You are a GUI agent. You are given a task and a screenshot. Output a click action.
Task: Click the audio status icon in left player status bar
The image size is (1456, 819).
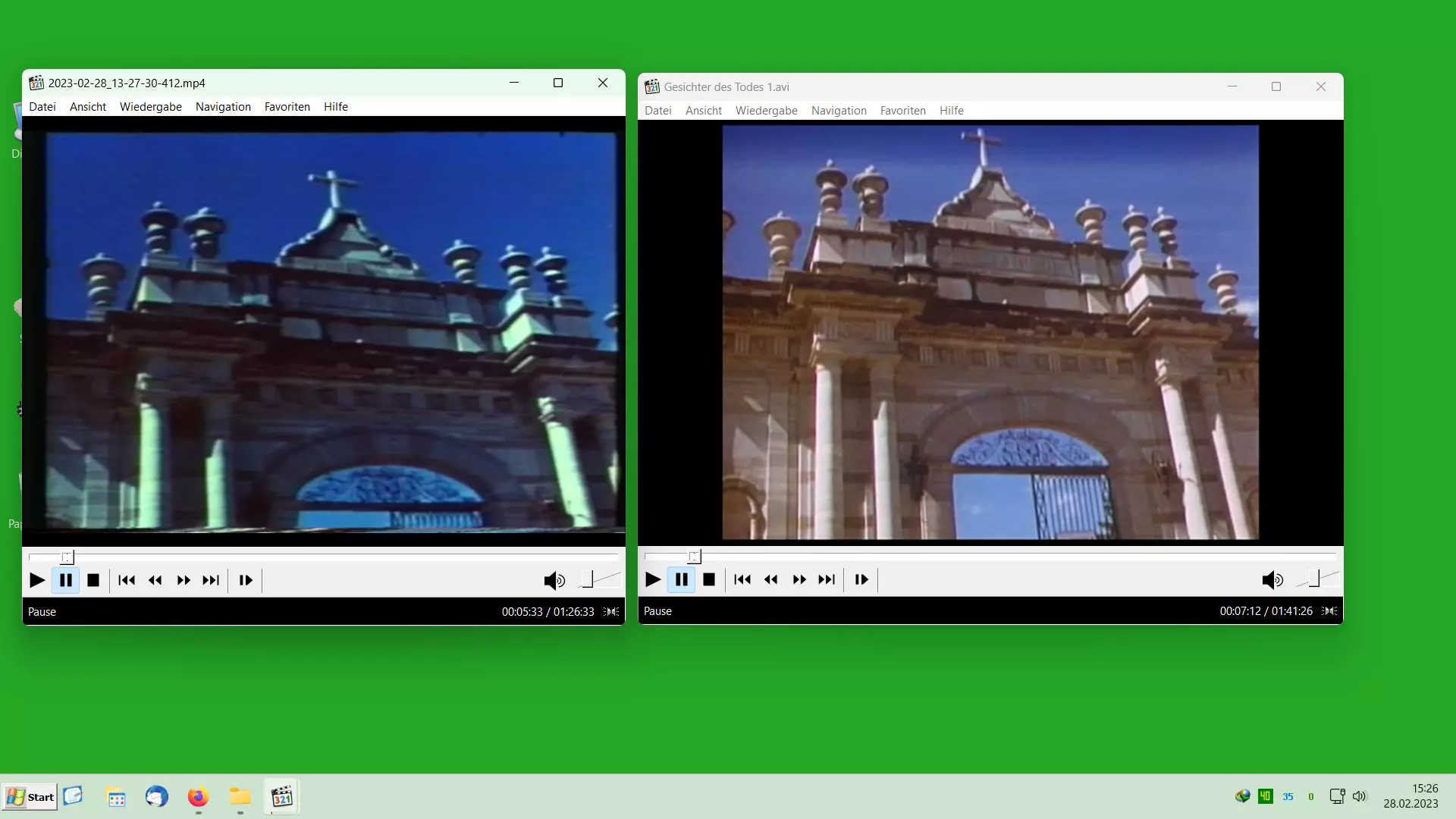[x=611, y=611]
